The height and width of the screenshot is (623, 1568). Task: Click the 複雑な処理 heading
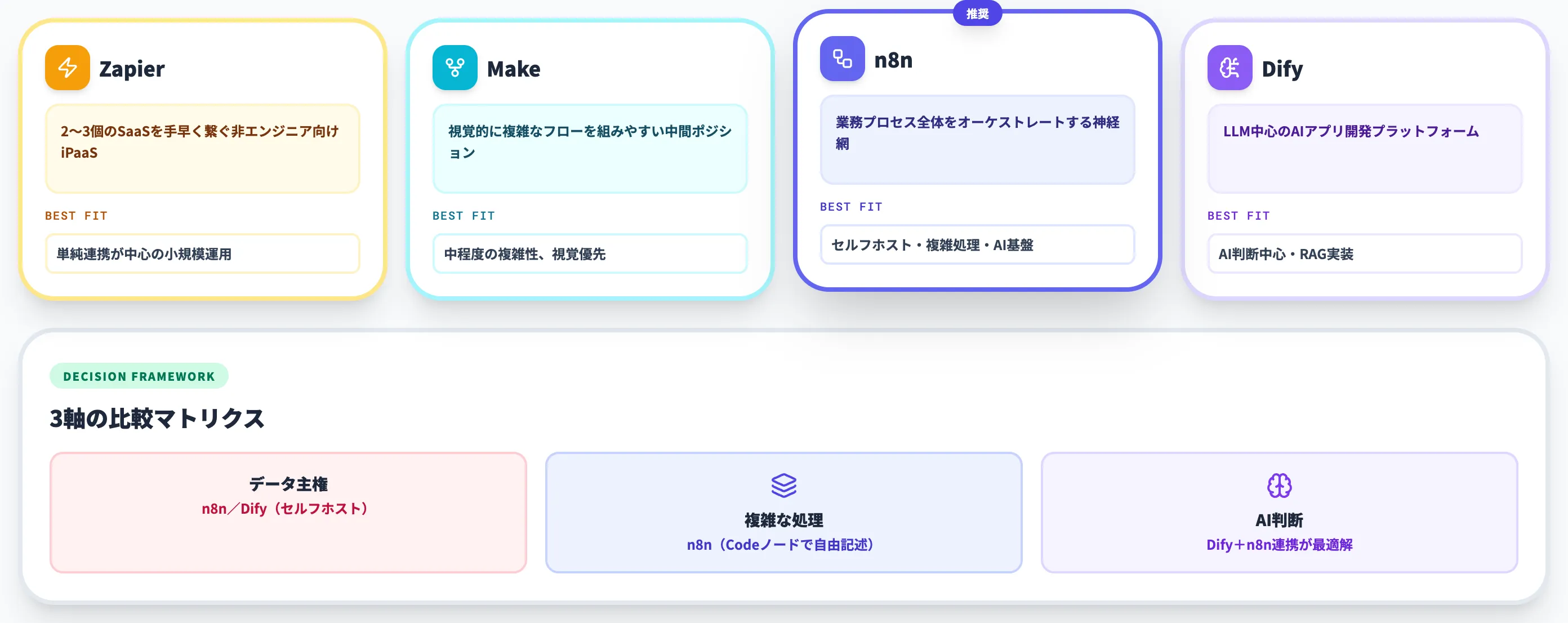tap(783, 520)
